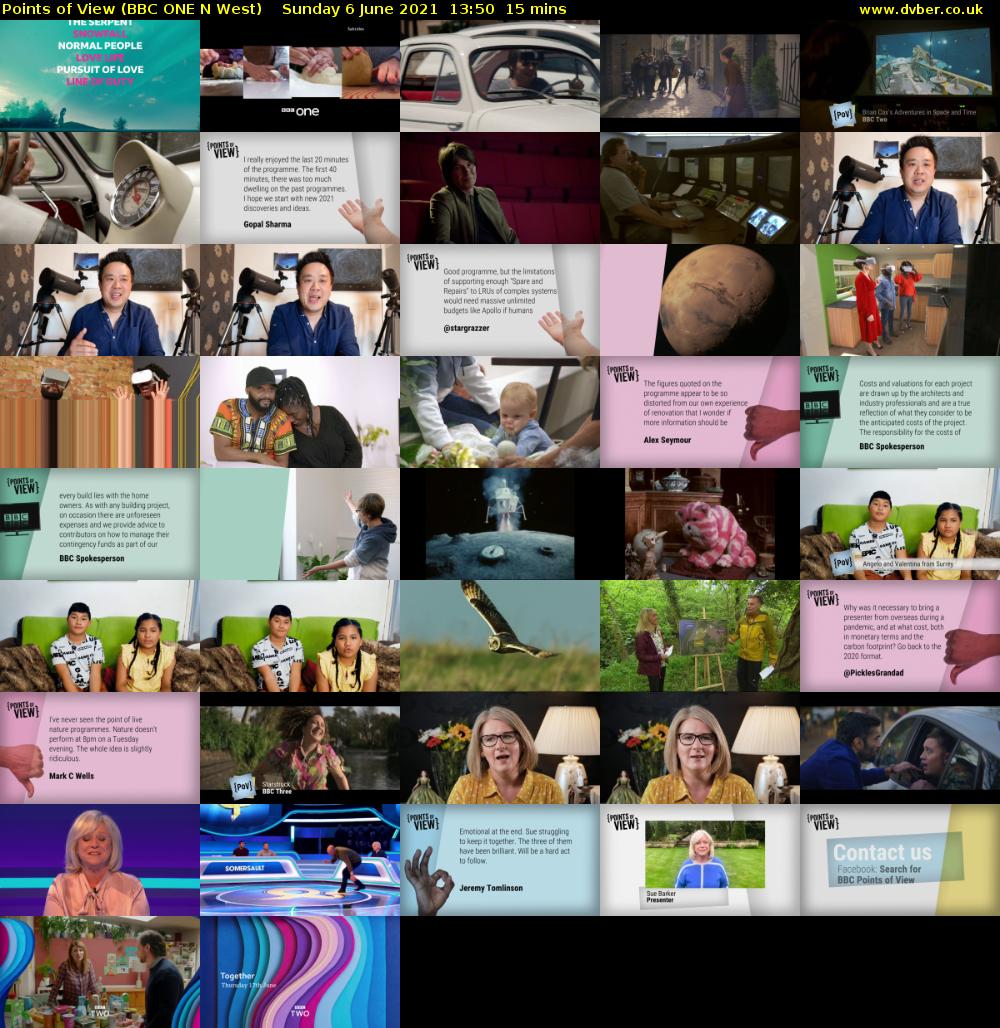Viewport: 1000px width, 1028px height.
Task: Open the drama titles list thumbnail
Action: pos(100,75)
